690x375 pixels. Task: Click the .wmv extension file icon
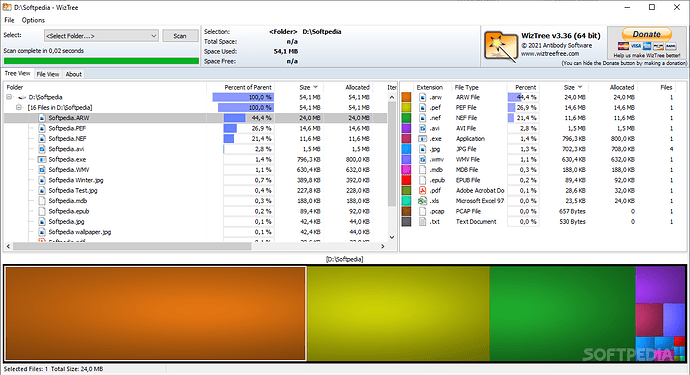[x=422, y=159]
